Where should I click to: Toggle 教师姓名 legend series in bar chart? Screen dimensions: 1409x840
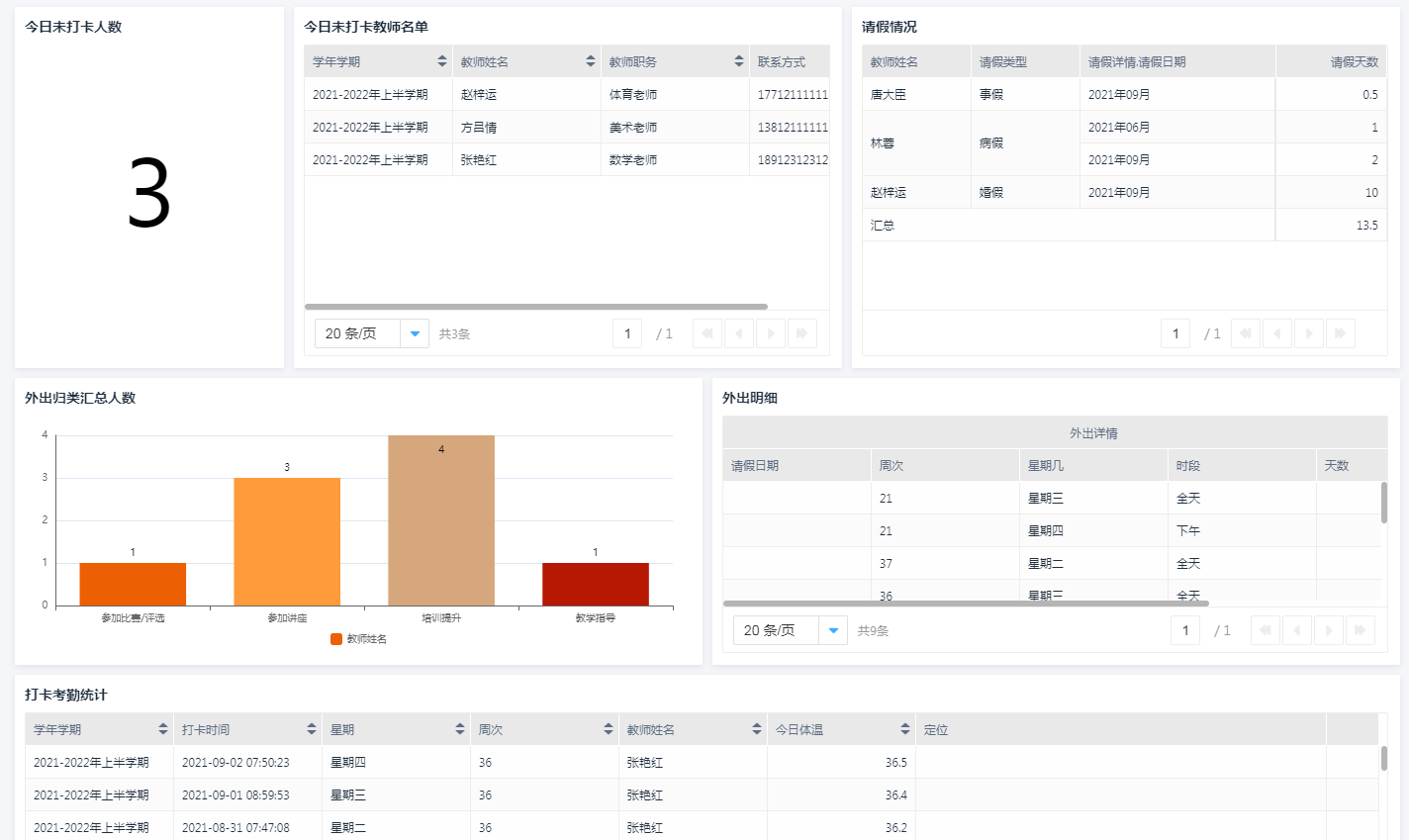(359, 639)
